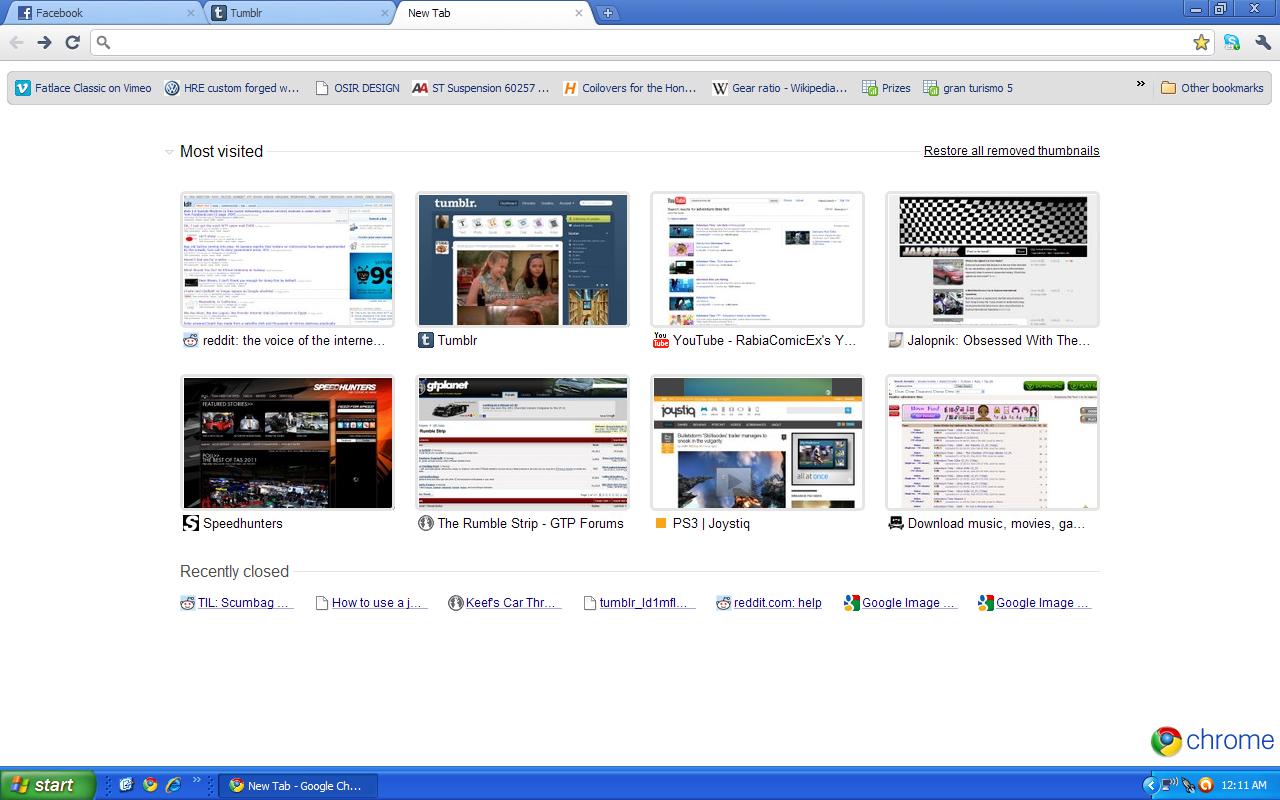The width and height of the screenshot is (1280, 800).
Task: Click the 12:11 AM clock
Action: 1244,785
